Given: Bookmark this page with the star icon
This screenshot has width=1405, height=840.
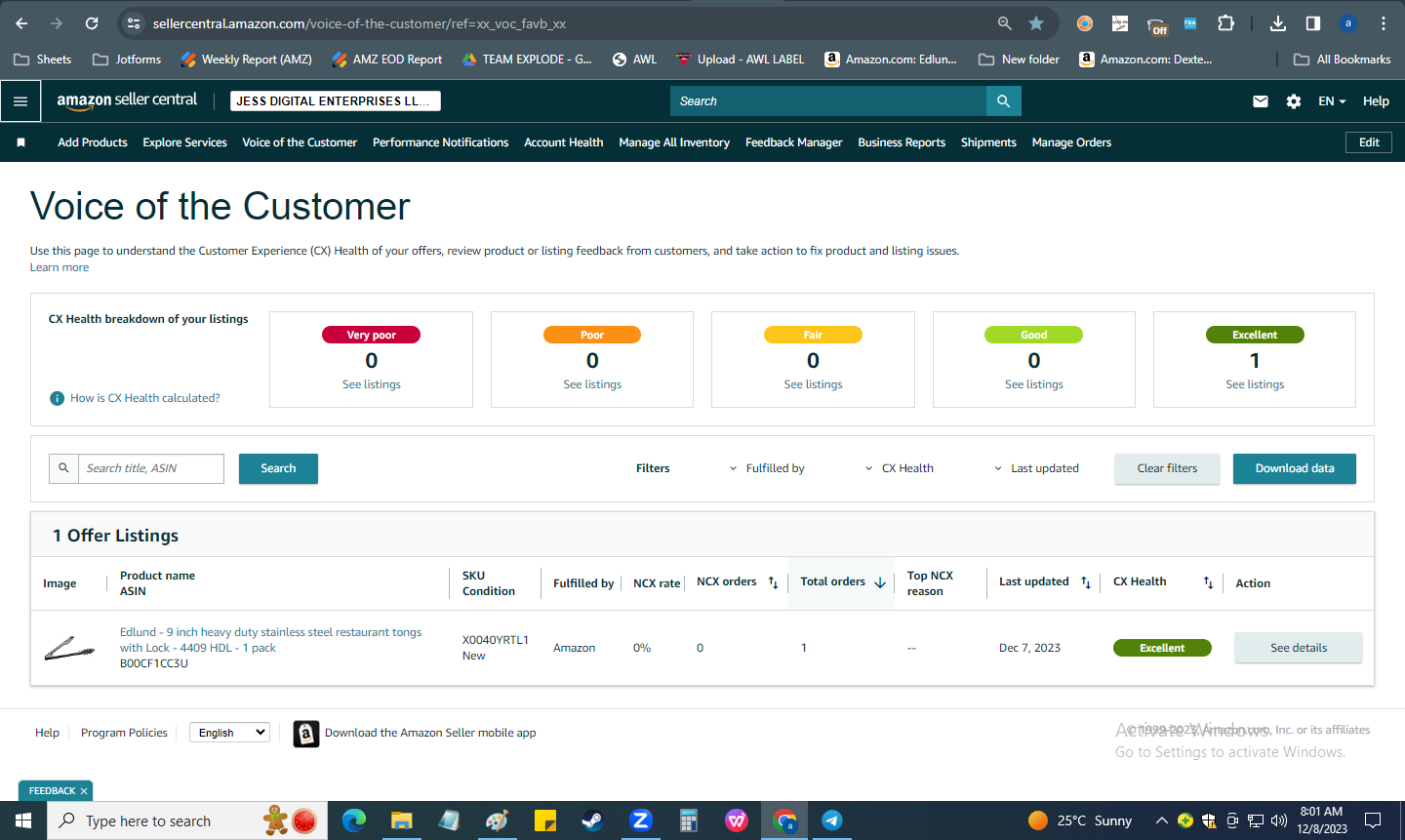Looking at the screenshot, I should pos(1036,23).
